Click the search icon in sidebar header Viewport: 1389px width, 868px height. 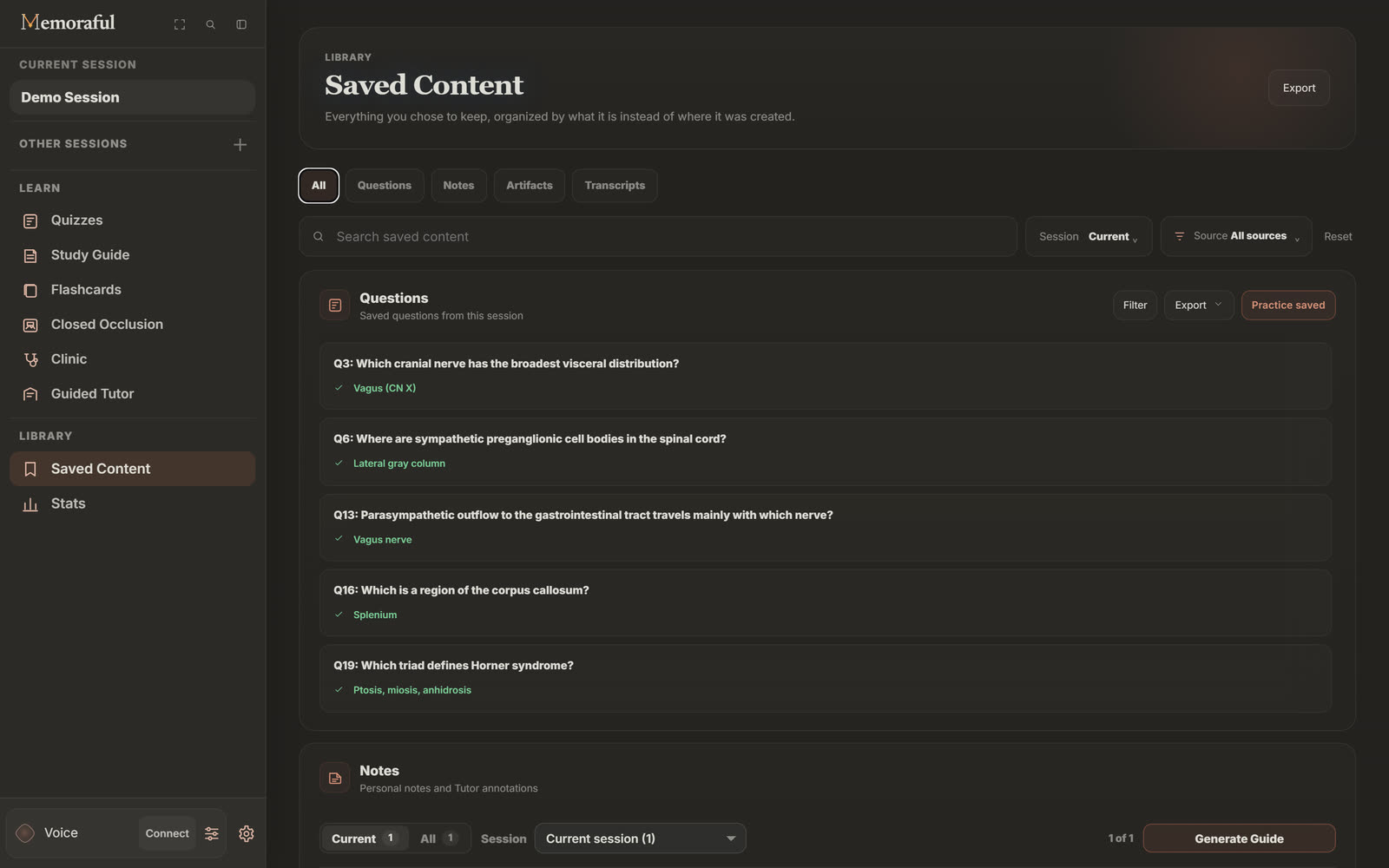point(210,24)
